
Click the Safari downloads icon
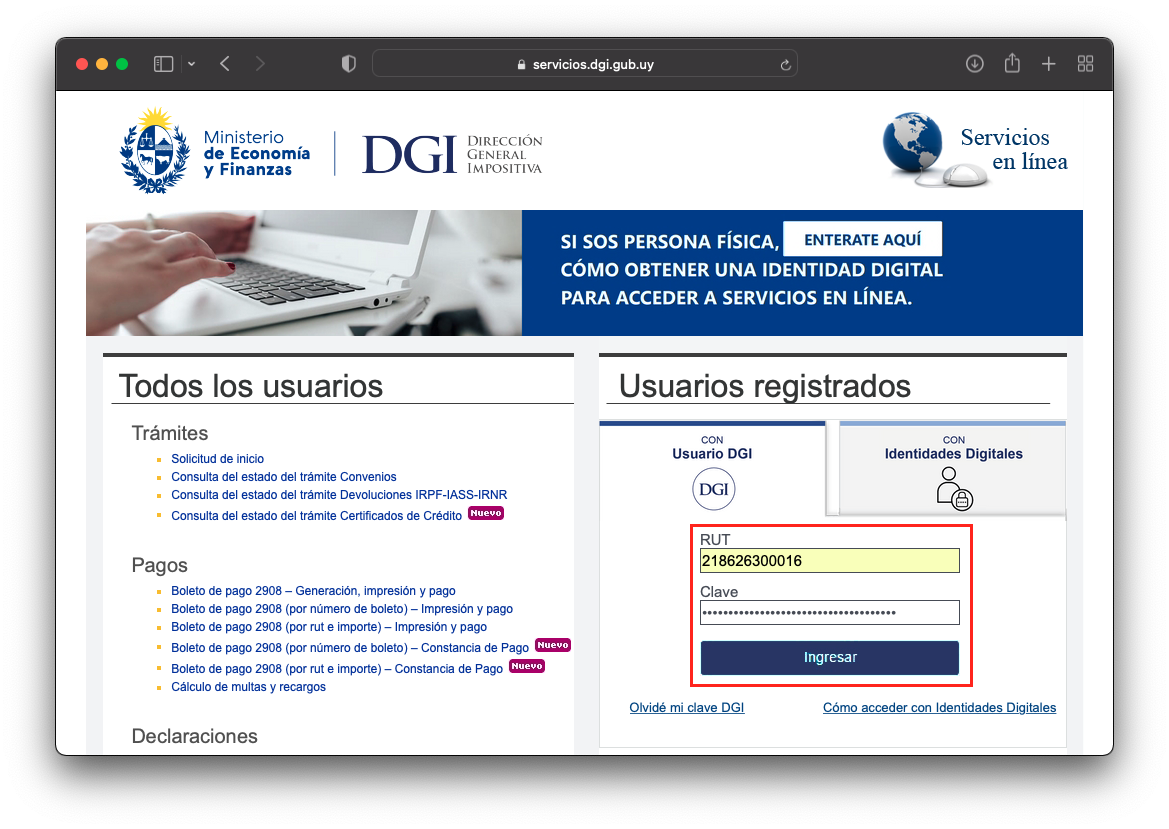[974, 63]
